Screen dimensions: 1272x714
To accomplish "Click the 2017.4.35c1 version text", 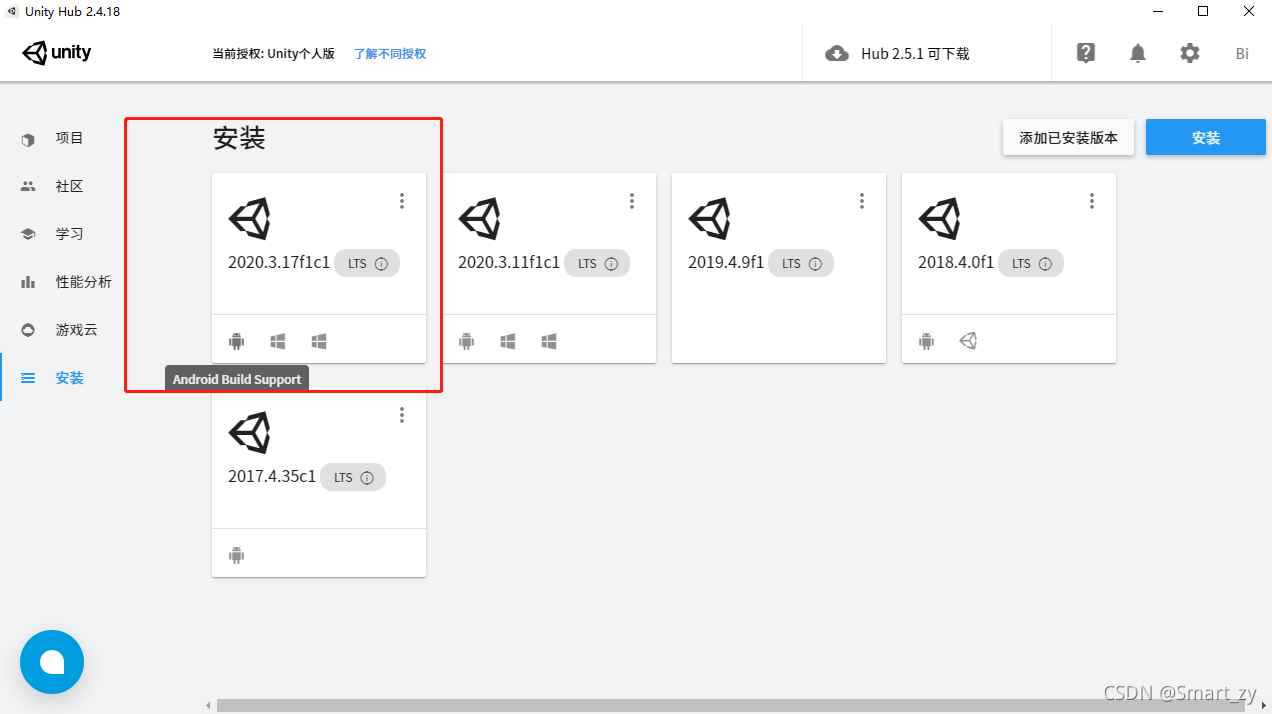I will click(272, 477).
